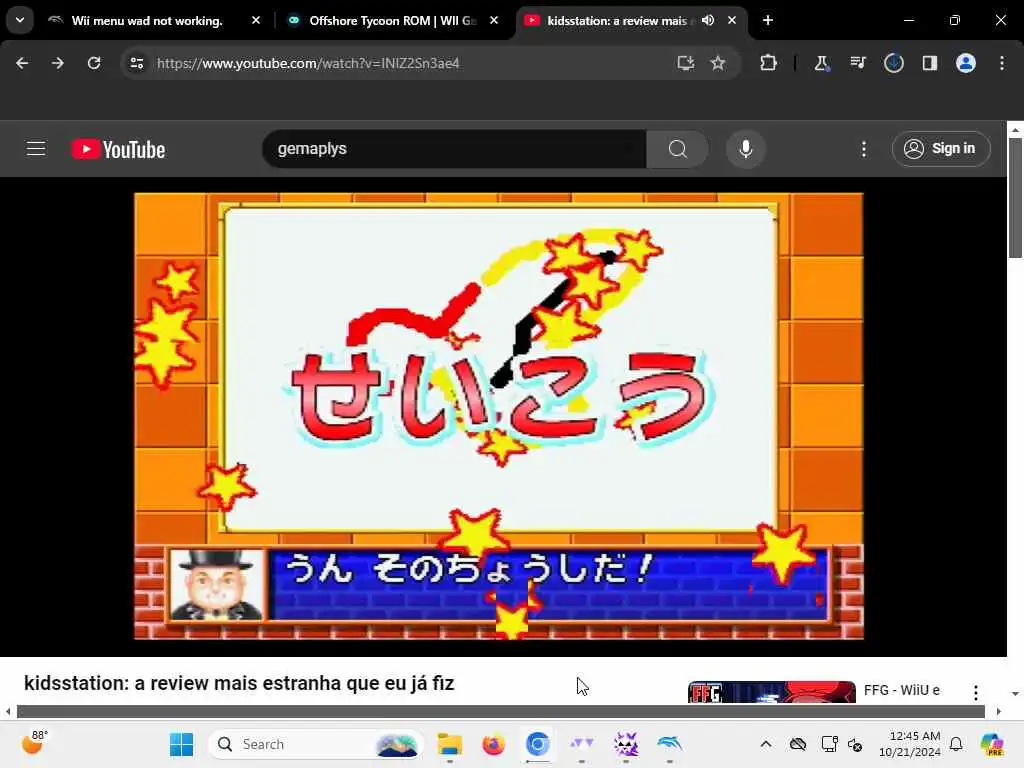Open the downloads icon in toolbar

click(893, 63)
